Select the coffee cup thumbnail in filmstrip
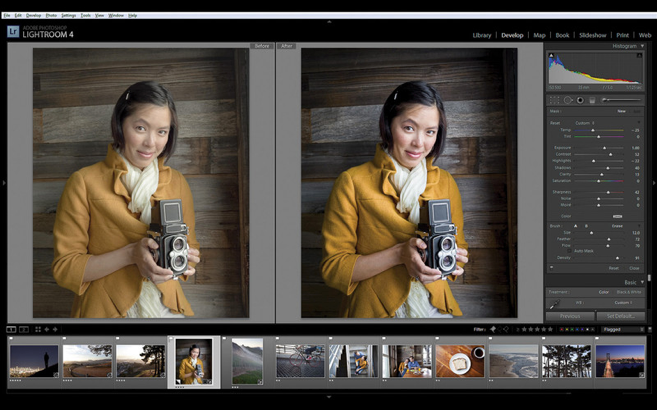 [x=459, y=361]
